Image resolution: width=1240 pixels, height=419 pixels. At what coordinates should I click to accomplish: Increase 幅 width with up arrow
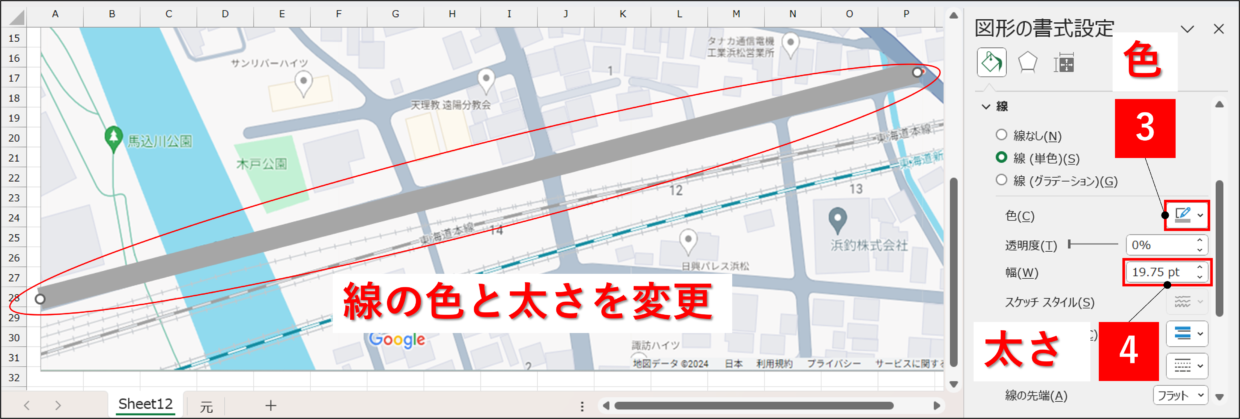click(1201, 267)
